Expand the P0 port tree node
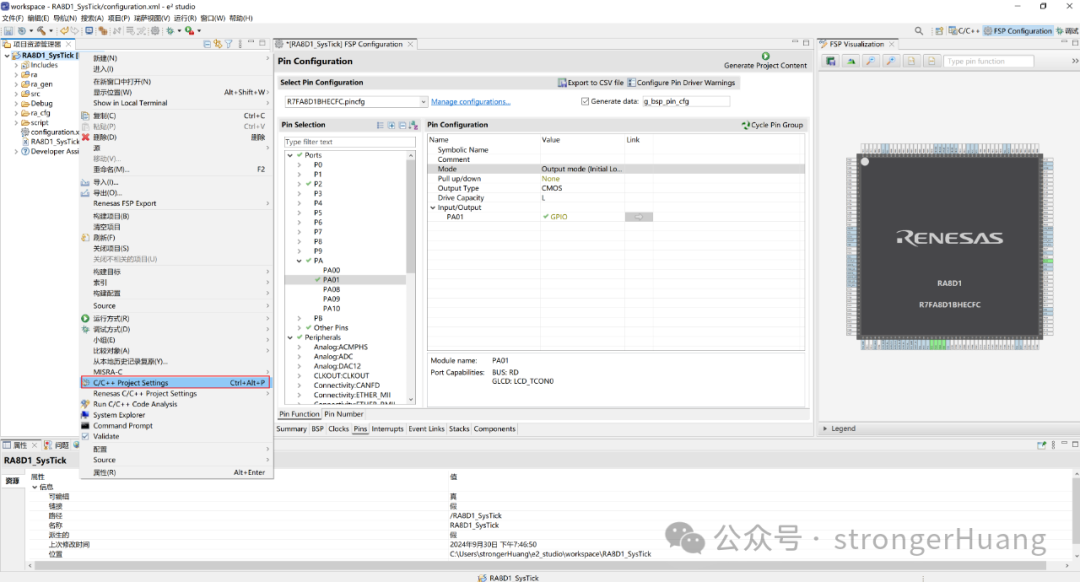Screen dimensions: 1080x582 (x=299, y=165)
